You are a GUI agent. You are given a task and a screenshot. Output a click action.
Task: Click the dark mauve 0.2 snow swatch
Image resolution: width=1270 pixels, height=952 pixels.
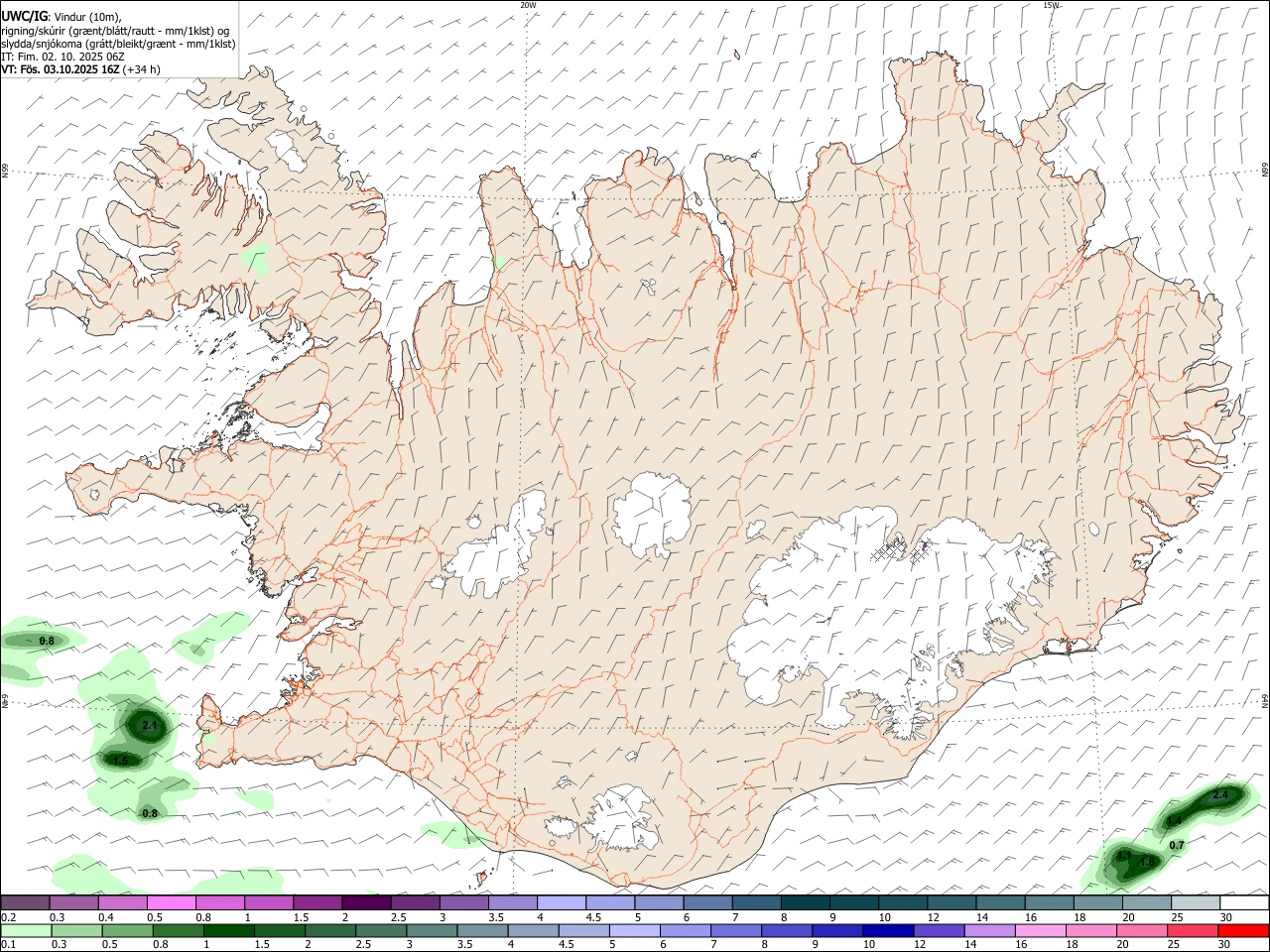pyautogui.click(x=25, y=903)
